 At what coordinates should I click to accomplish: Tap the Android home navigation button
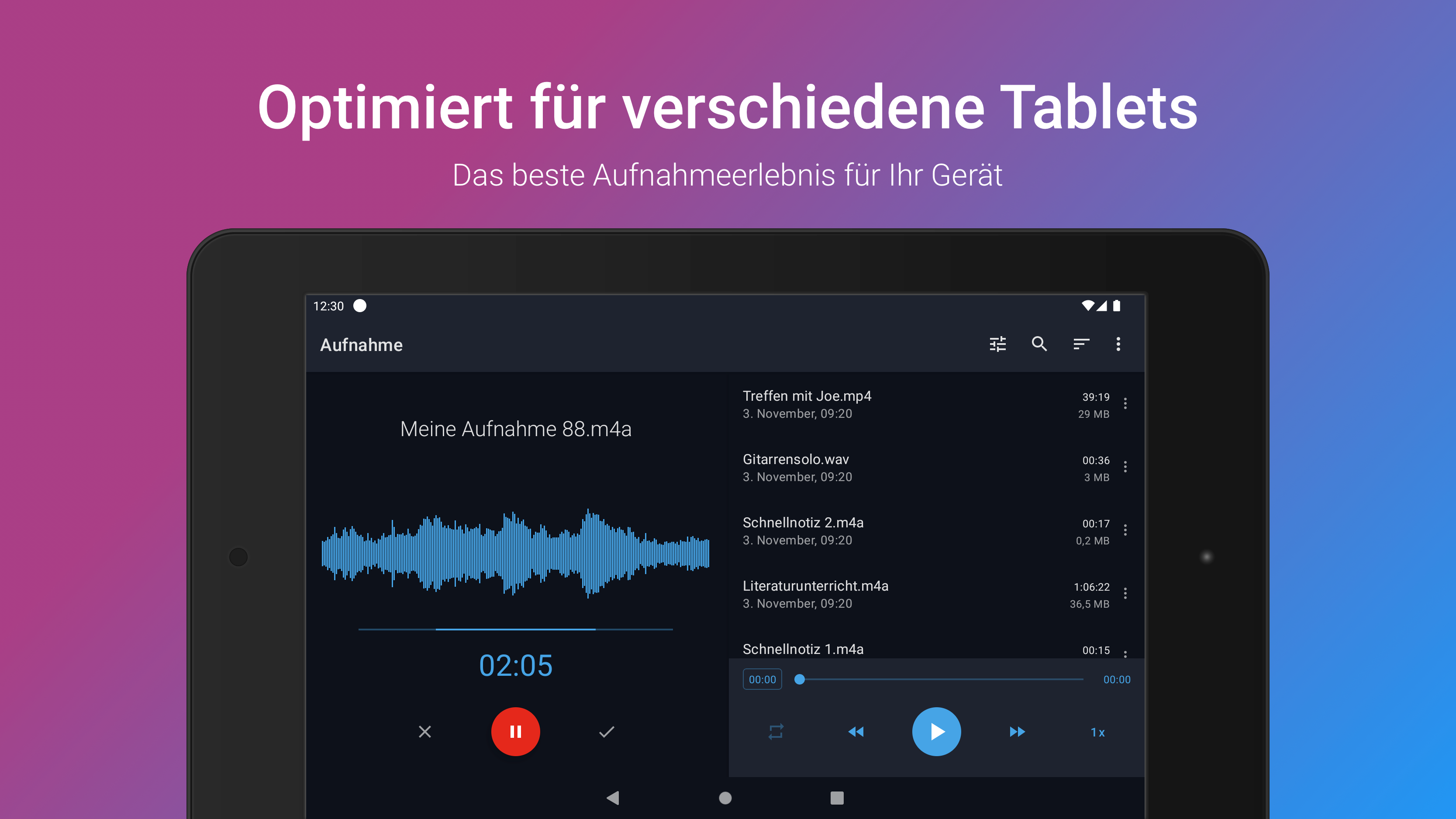tap(725, 798)
